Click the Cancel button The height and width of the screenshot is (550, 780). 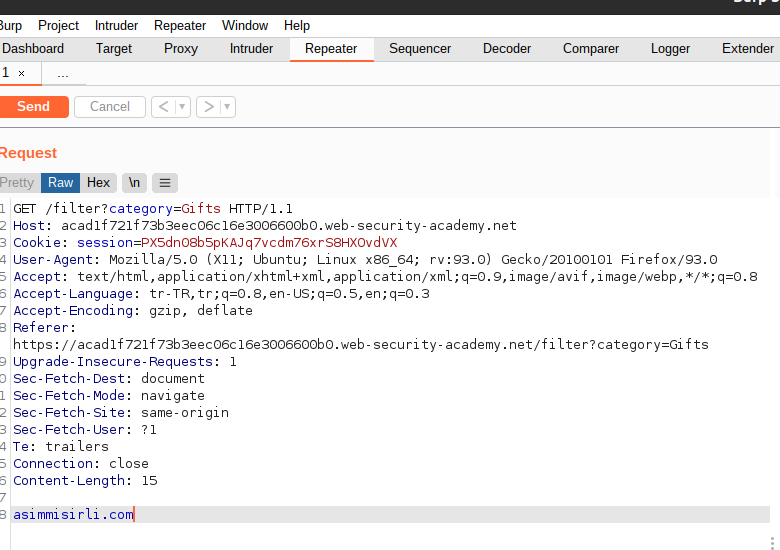coord(110,107)
